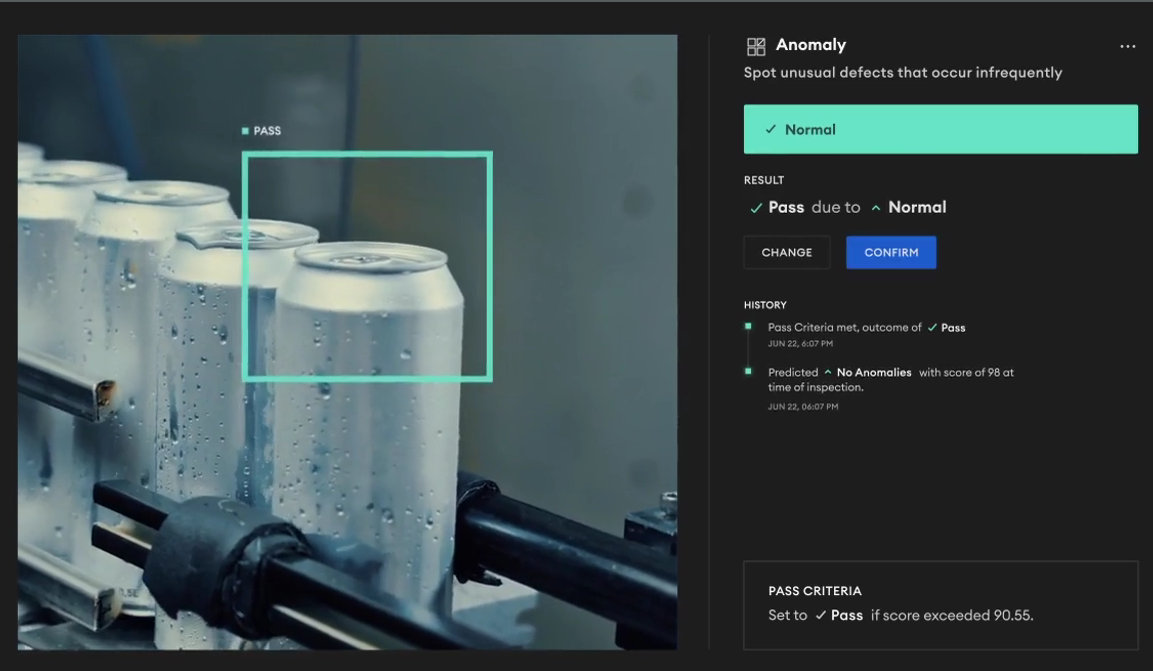
Task: Select the green Normal status banner
Action: (940, 130)
